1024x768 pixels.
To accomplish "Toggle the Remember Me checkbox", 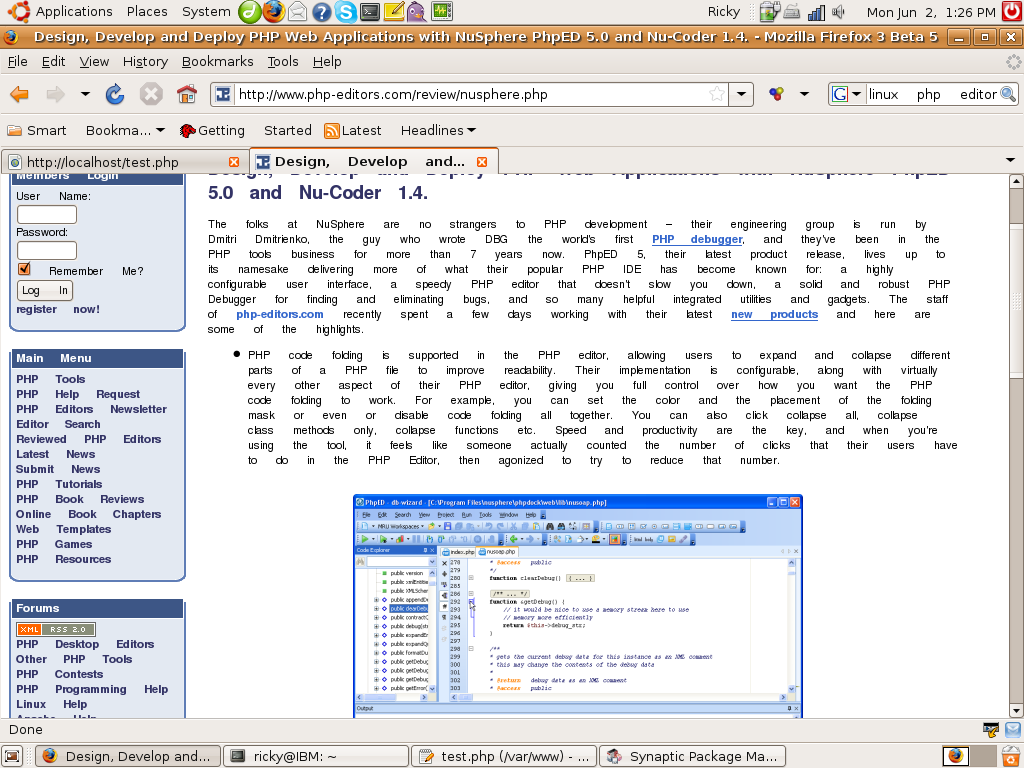I will [24, 268].
